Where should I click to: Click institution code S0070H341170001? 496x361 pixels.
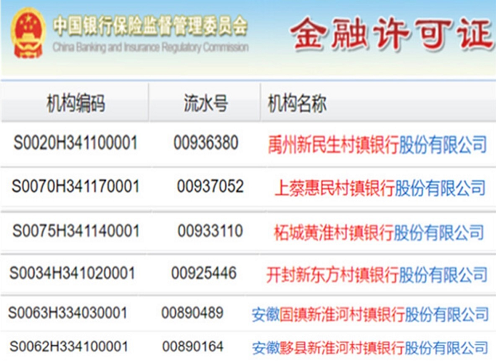[x=75, y=186]
